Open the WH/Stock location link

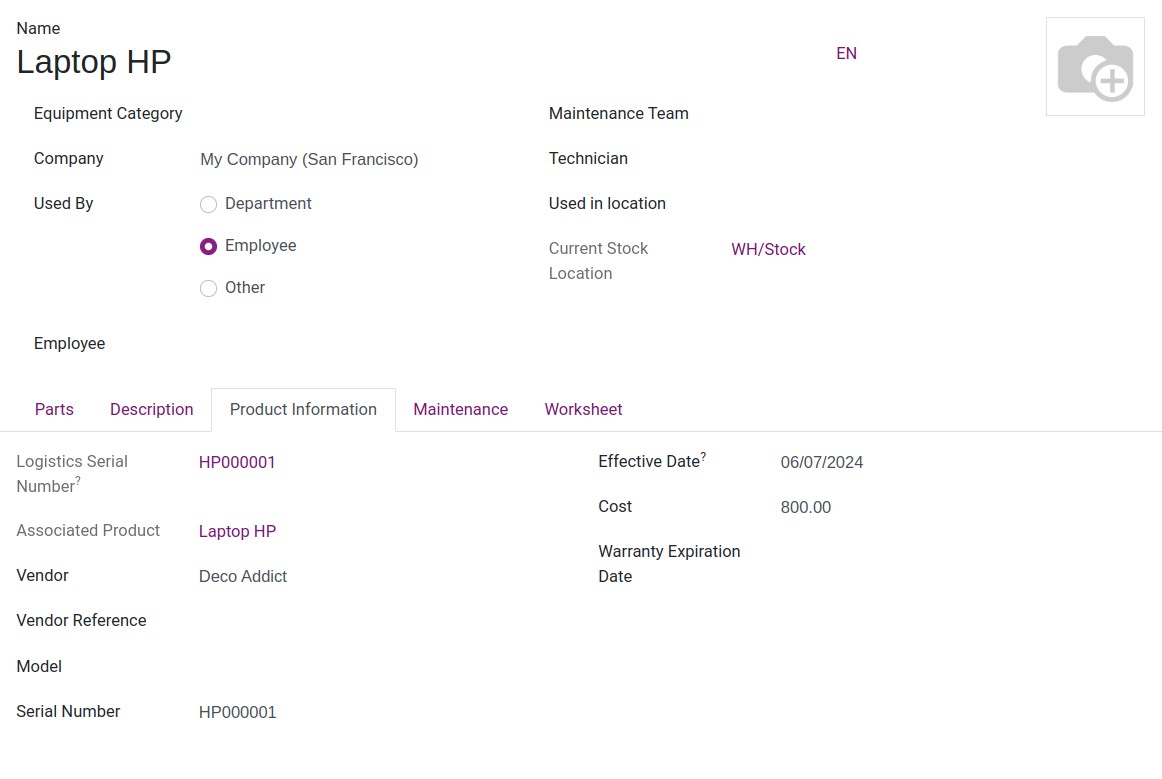pos(768,250)
